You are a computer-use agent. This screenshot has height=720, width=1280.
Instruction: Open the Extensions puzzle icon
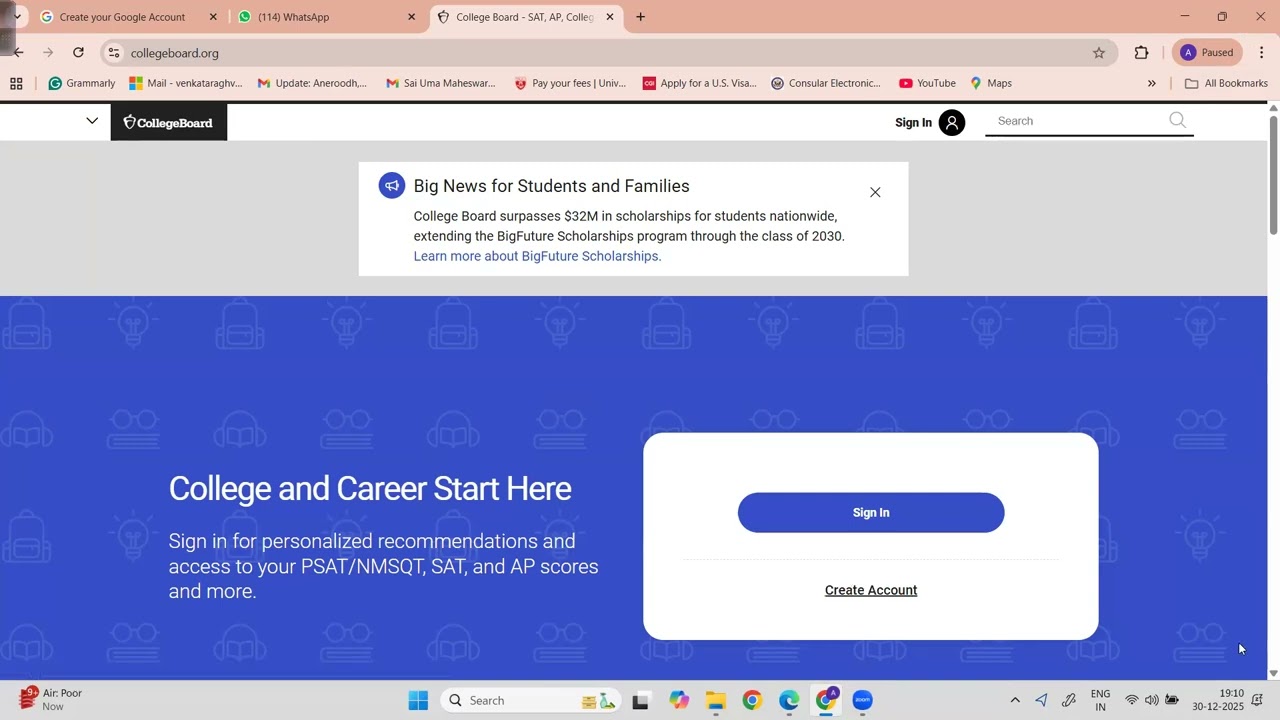coord(1141,53)
